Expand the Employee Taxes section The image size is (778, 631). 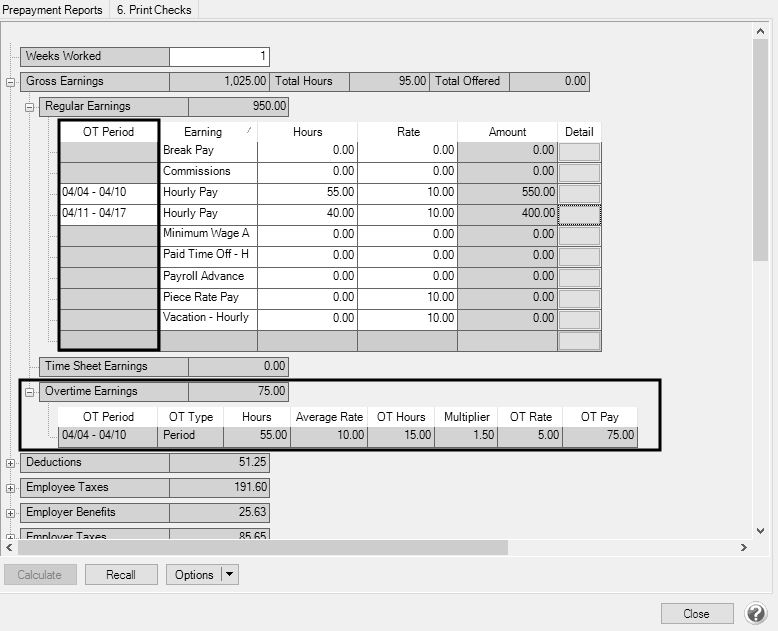[11, 488]
